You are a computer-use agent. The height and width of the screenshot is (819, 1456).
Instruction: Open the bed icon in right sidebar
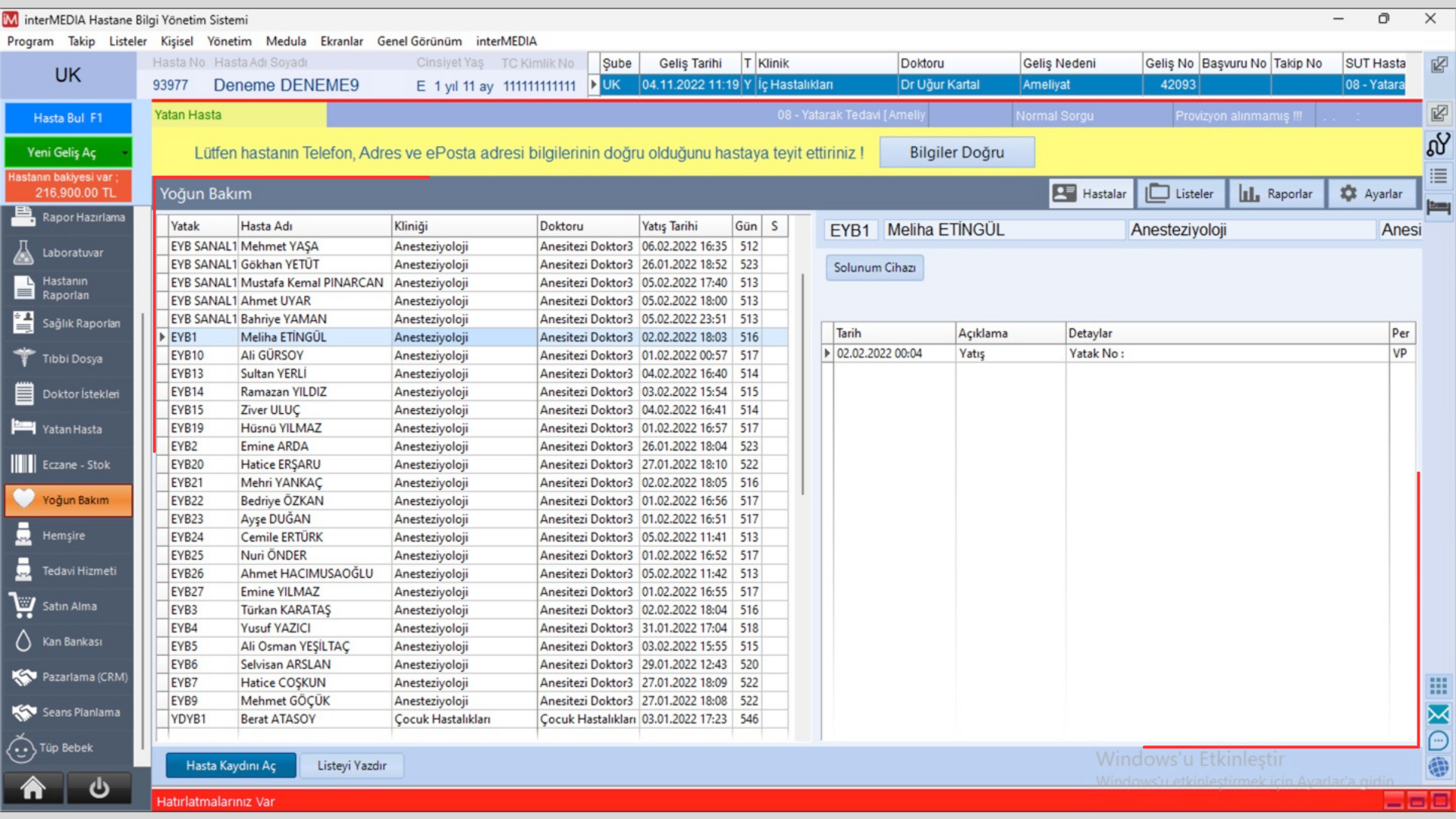pyautogui.click(x=1438, y=207)
